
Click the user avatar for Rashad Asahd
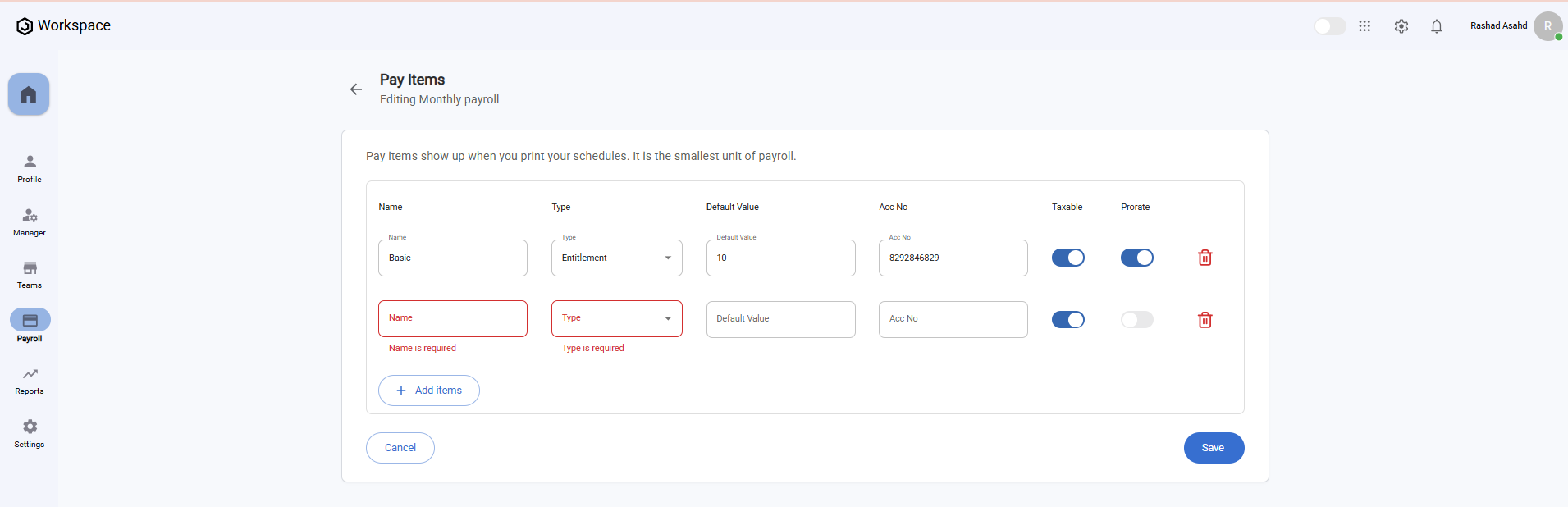pyautogui.click(x=1547, y=26)
